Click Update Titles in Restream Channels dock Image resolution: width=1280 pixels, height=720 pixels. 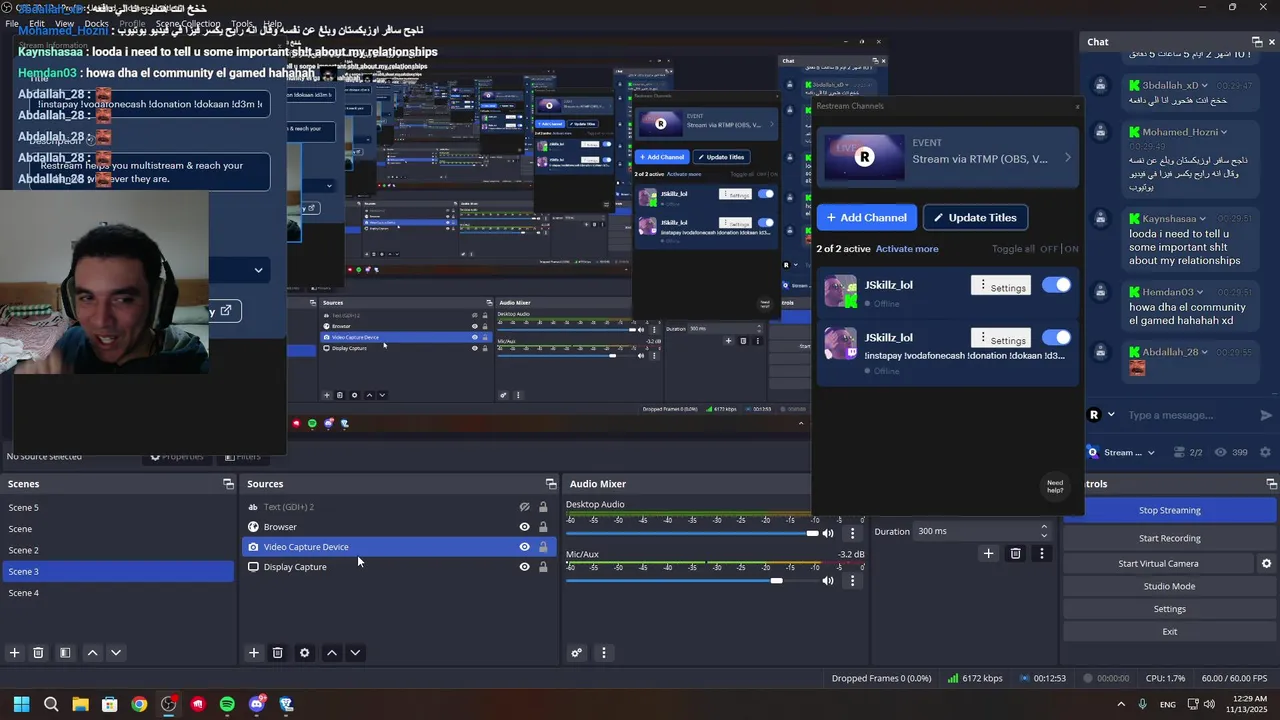975,217
